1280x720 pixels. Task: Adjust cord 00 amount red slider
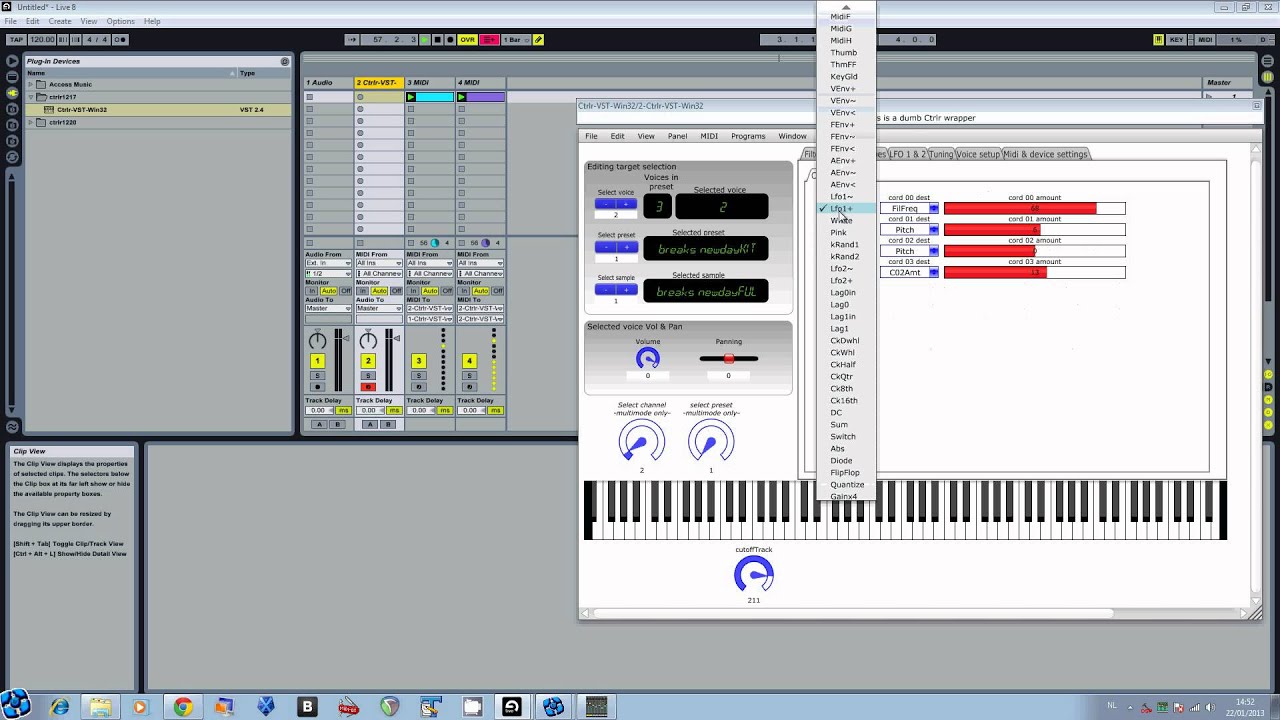click(1034, 209)
